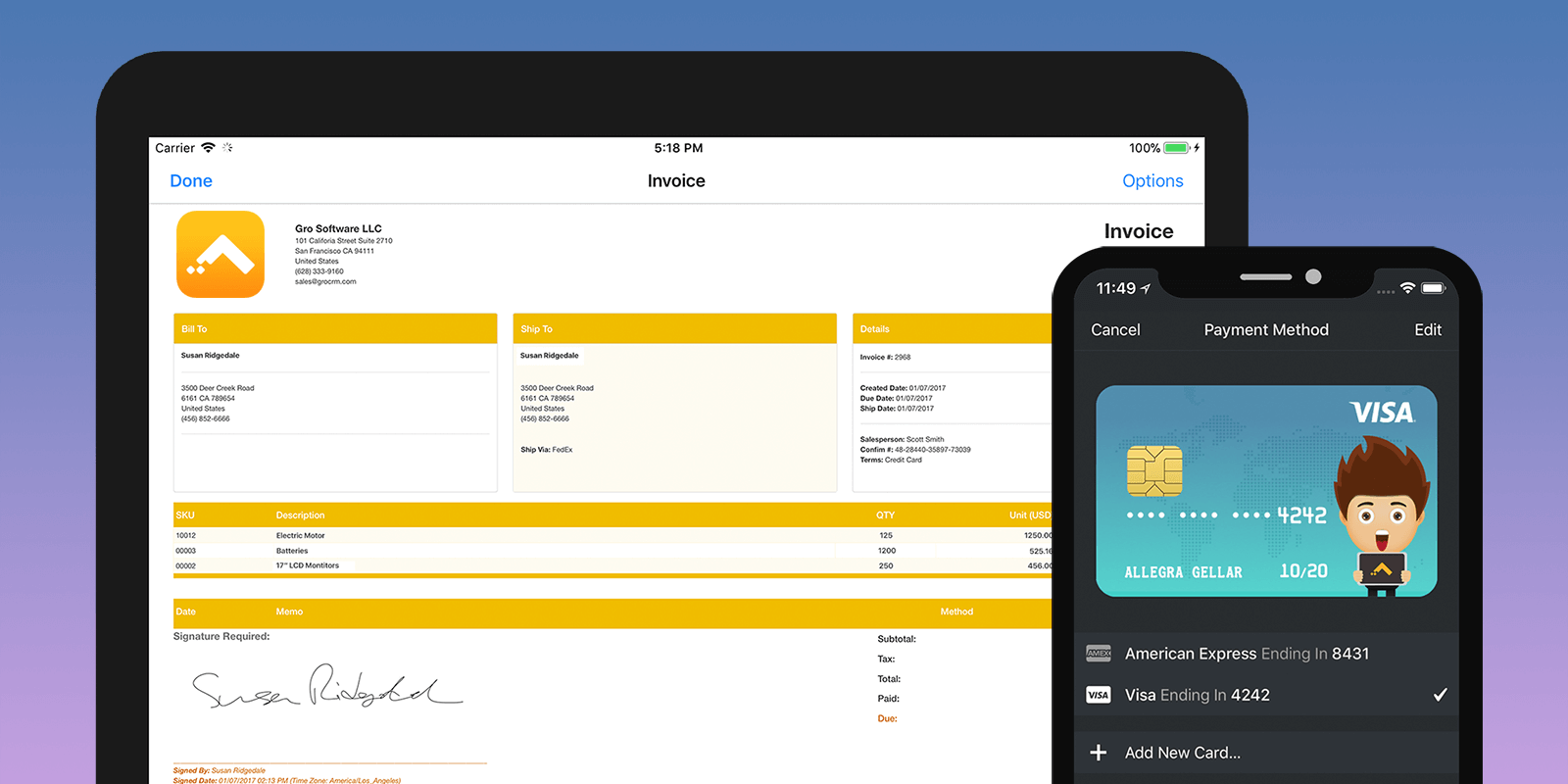This screenshot has width=1568, height=784.
Task: Tap the phone's location arrow icon
Action: pyautogui.click(x=1146, y=288)
